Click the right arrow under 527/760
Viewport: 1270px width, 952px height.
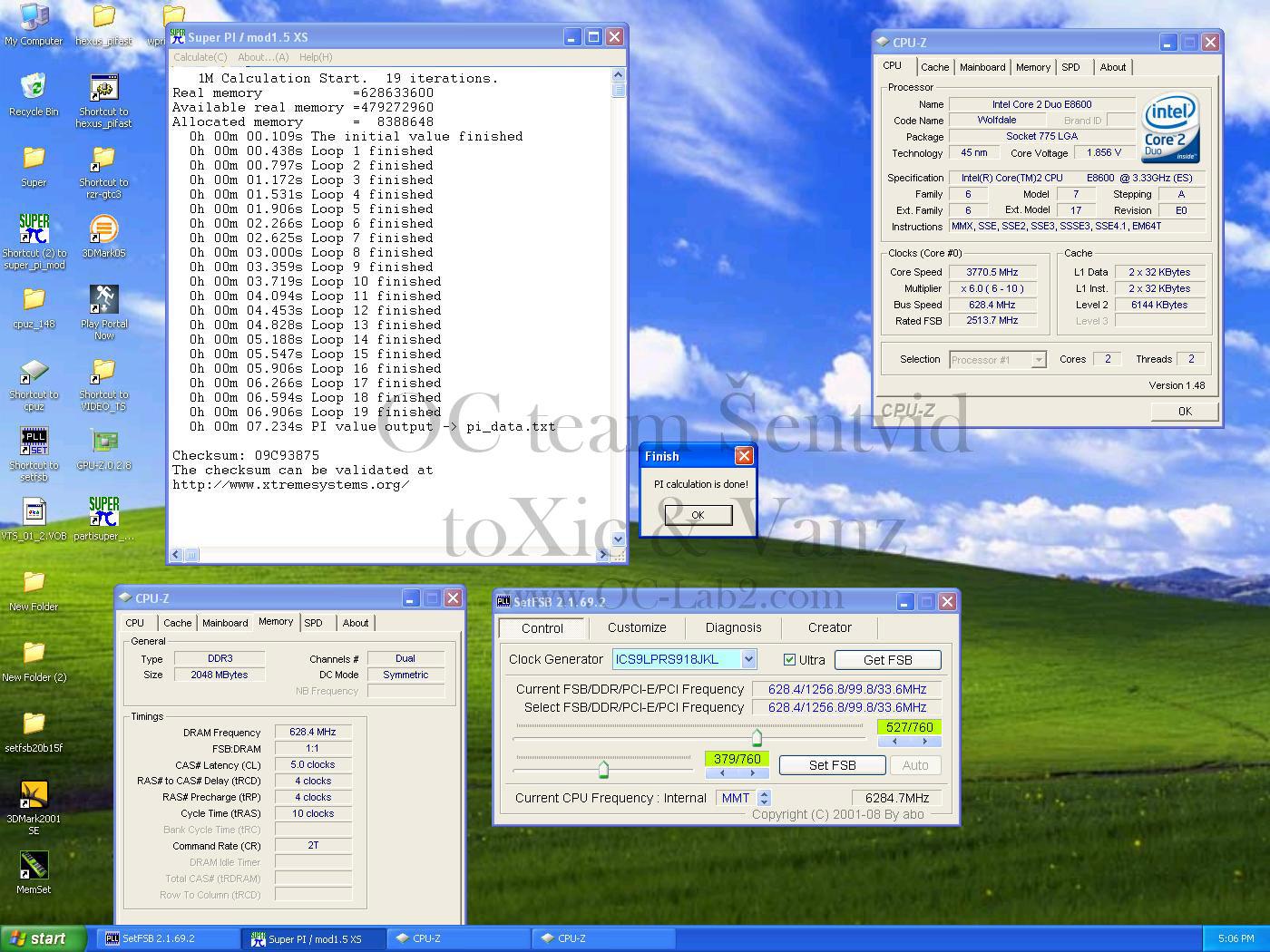(x=924, y=742)
